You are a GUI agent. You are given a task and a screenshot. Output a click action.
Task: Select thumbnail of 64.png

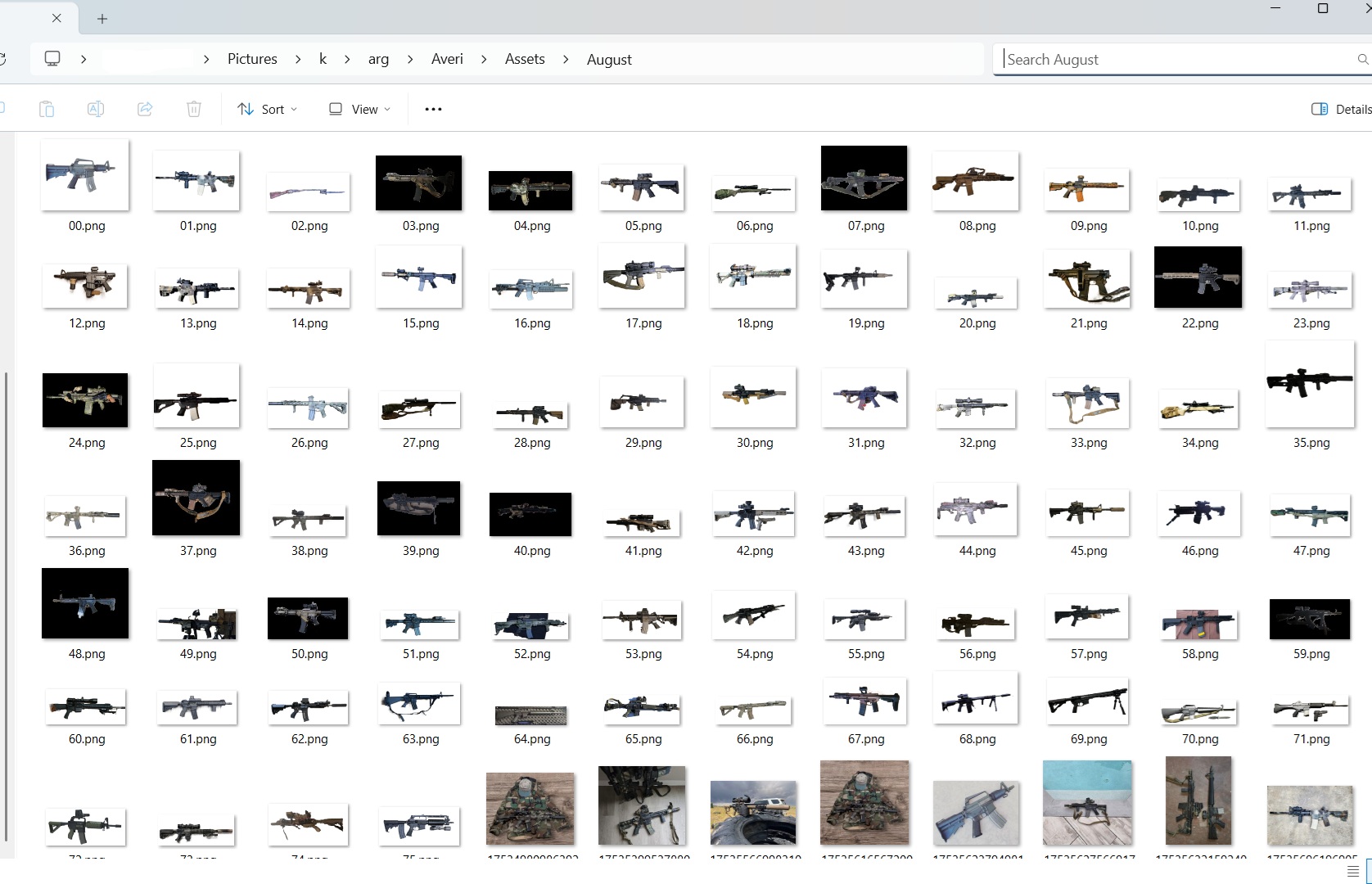[x=530, y=715]
